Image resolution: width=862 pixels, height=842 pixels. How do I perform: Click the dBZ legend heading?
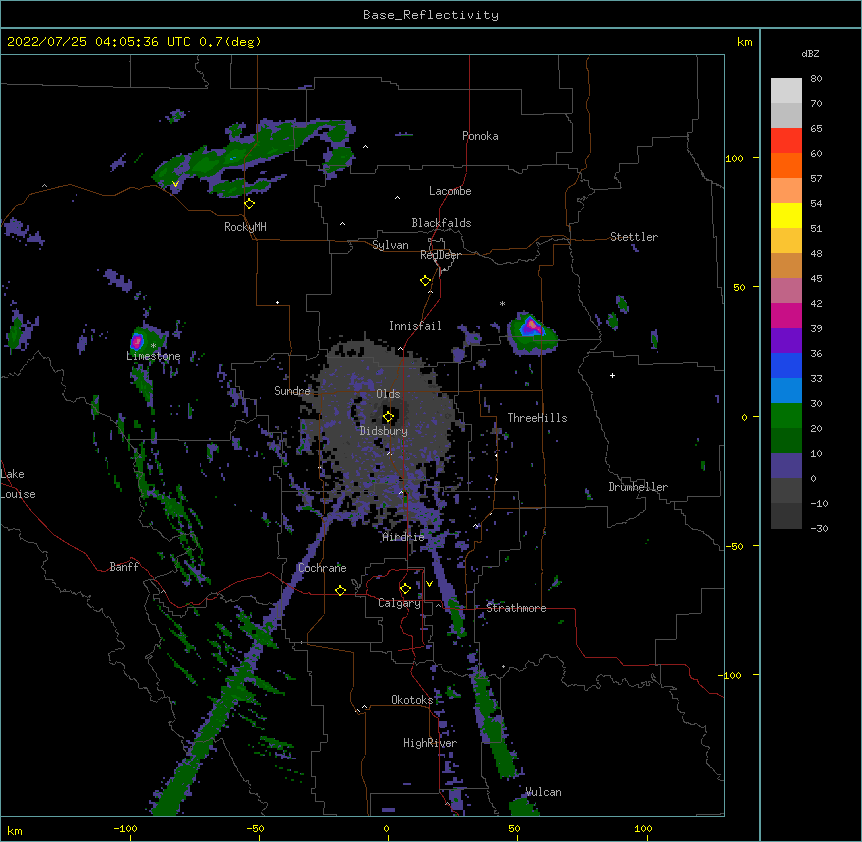[810, 54]
